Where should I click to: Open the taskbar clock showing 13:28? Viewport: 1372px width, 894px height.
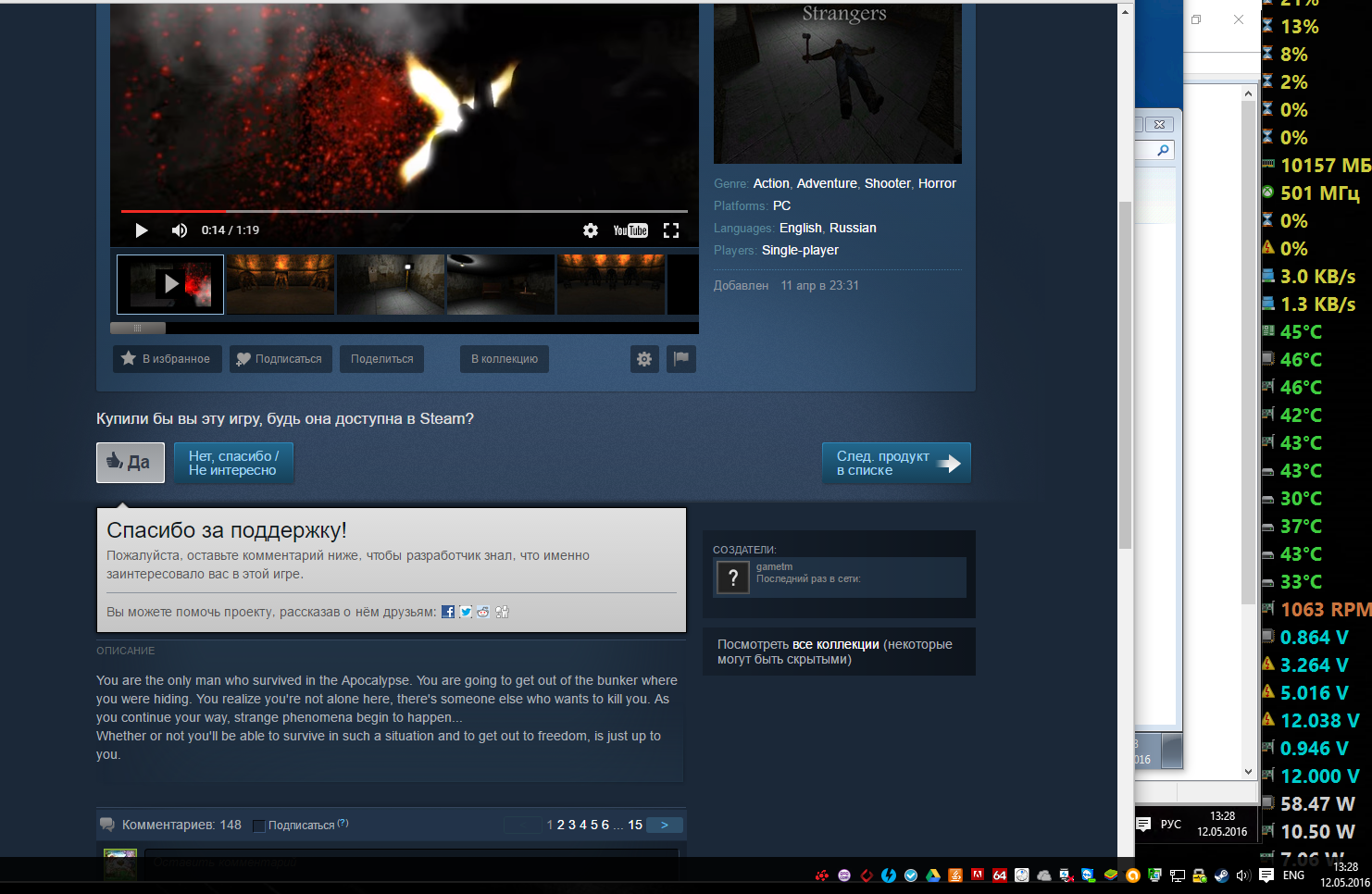tap(1345, 875)
